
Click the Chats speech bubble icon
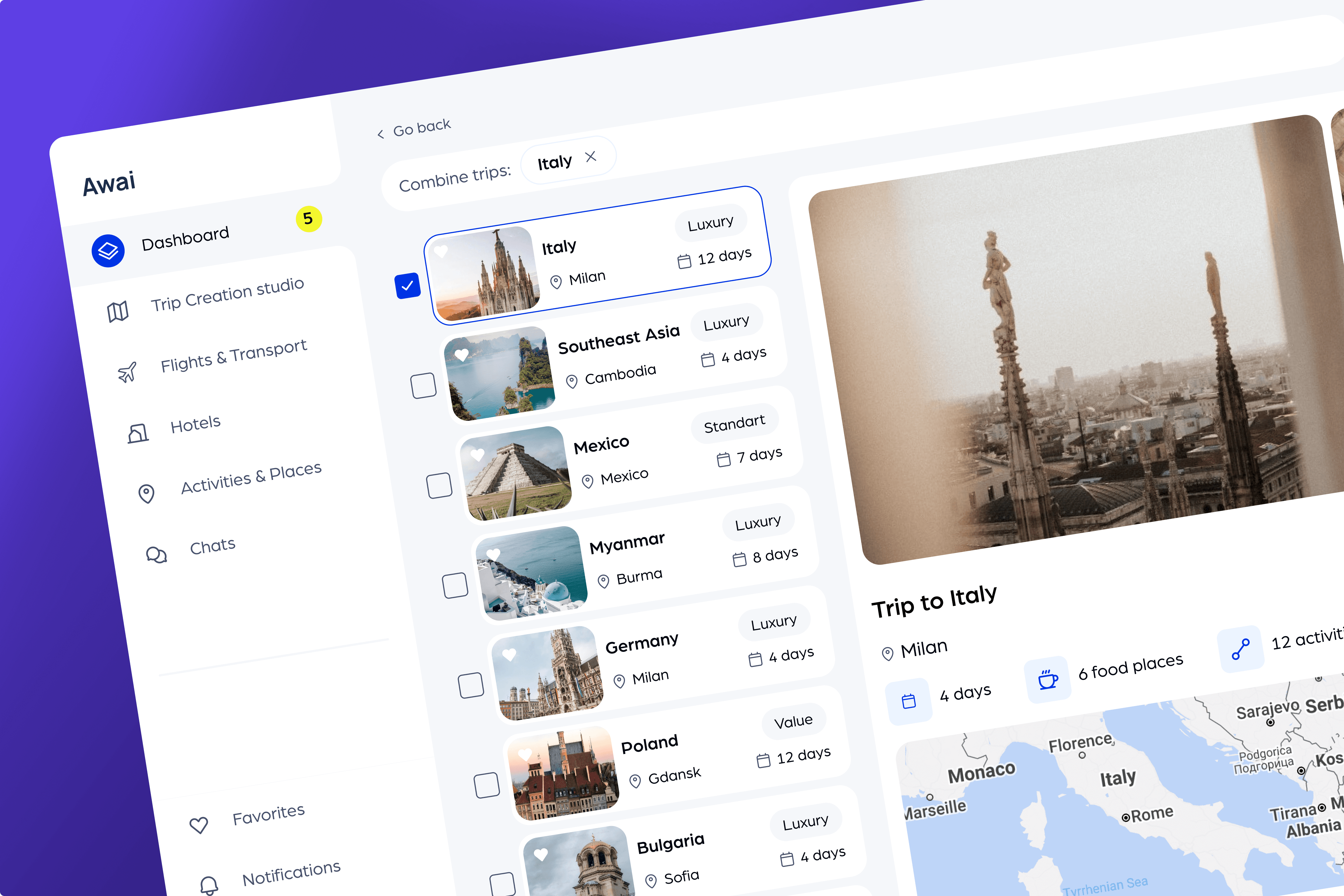tap(156, 555)
